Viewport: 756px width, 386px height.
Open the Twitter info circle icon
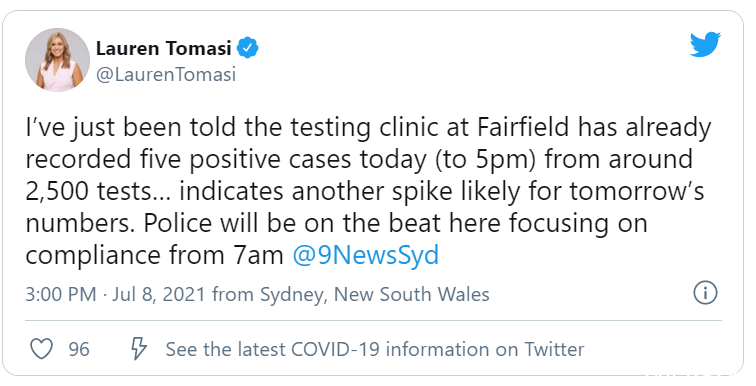coord(705,293)
